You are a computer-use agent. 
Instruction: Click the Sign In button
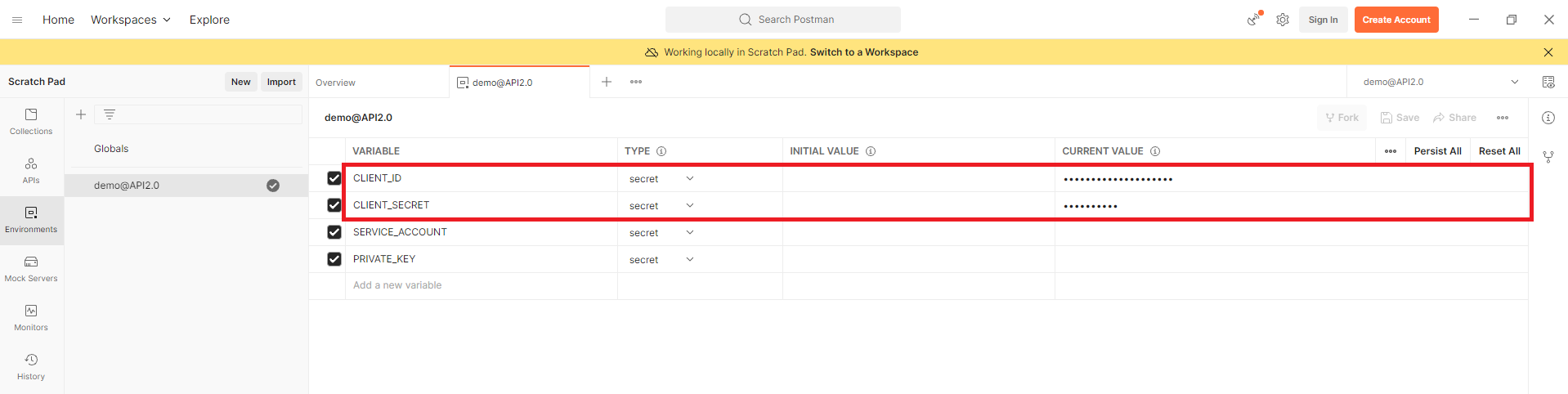point(1323,20)
